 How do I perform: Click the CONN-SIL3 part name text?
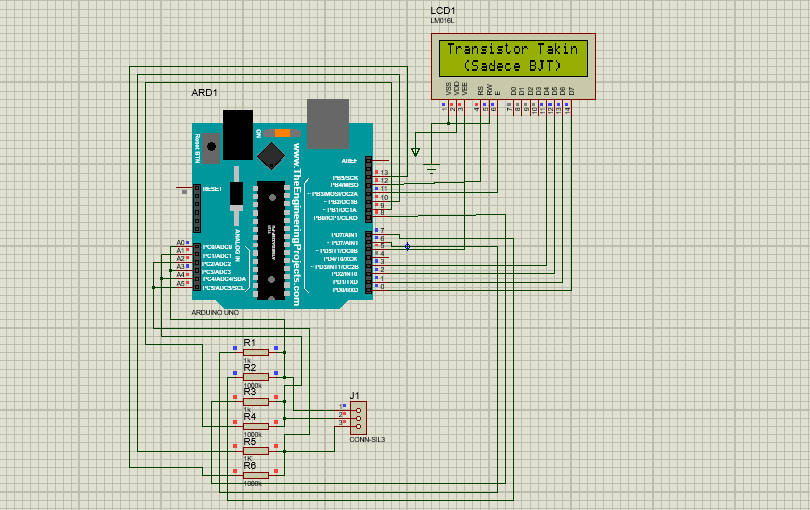pyautogui.click(x=367, y=440)
